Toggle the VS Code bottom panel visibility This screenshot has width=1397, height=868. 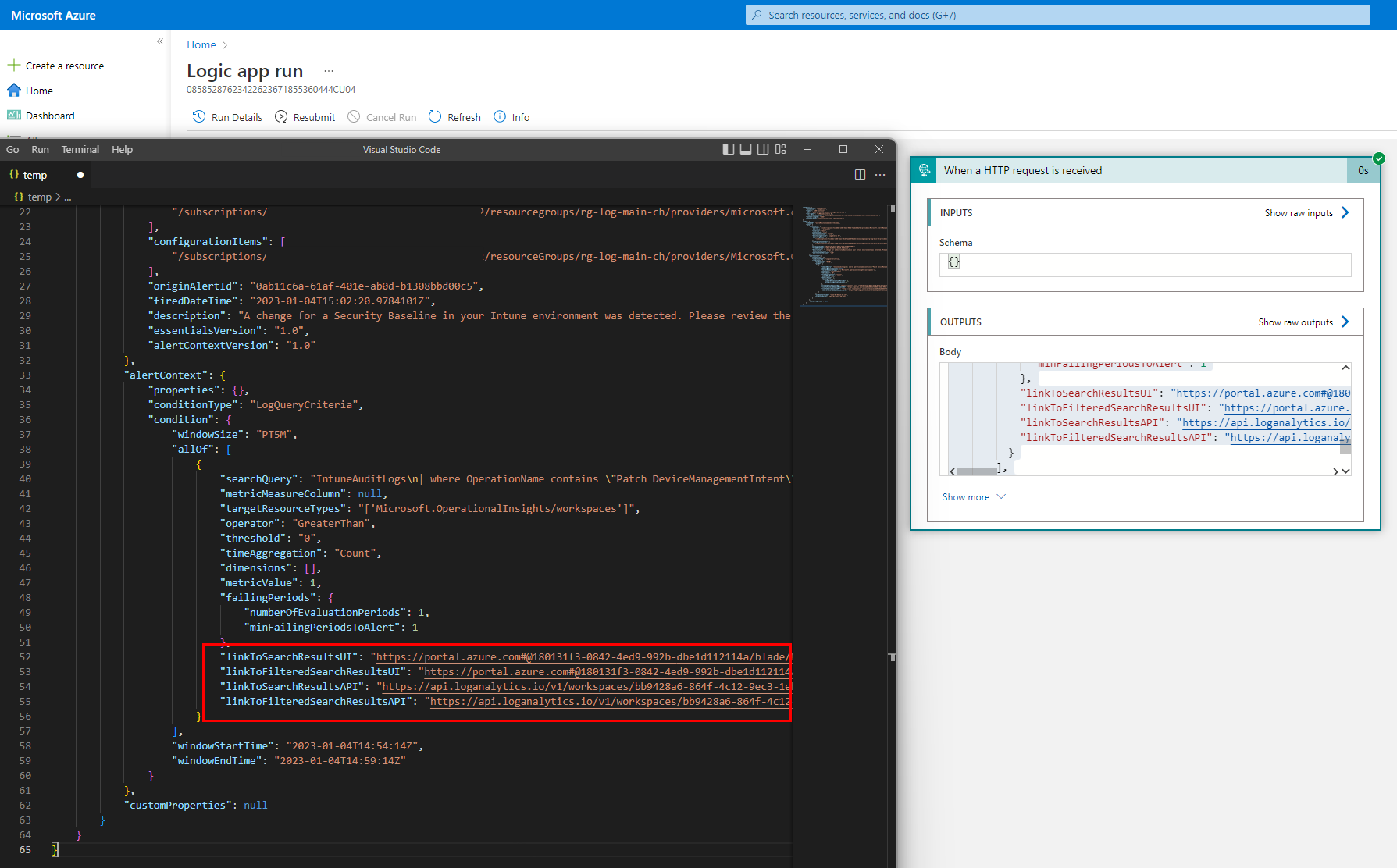746,148
